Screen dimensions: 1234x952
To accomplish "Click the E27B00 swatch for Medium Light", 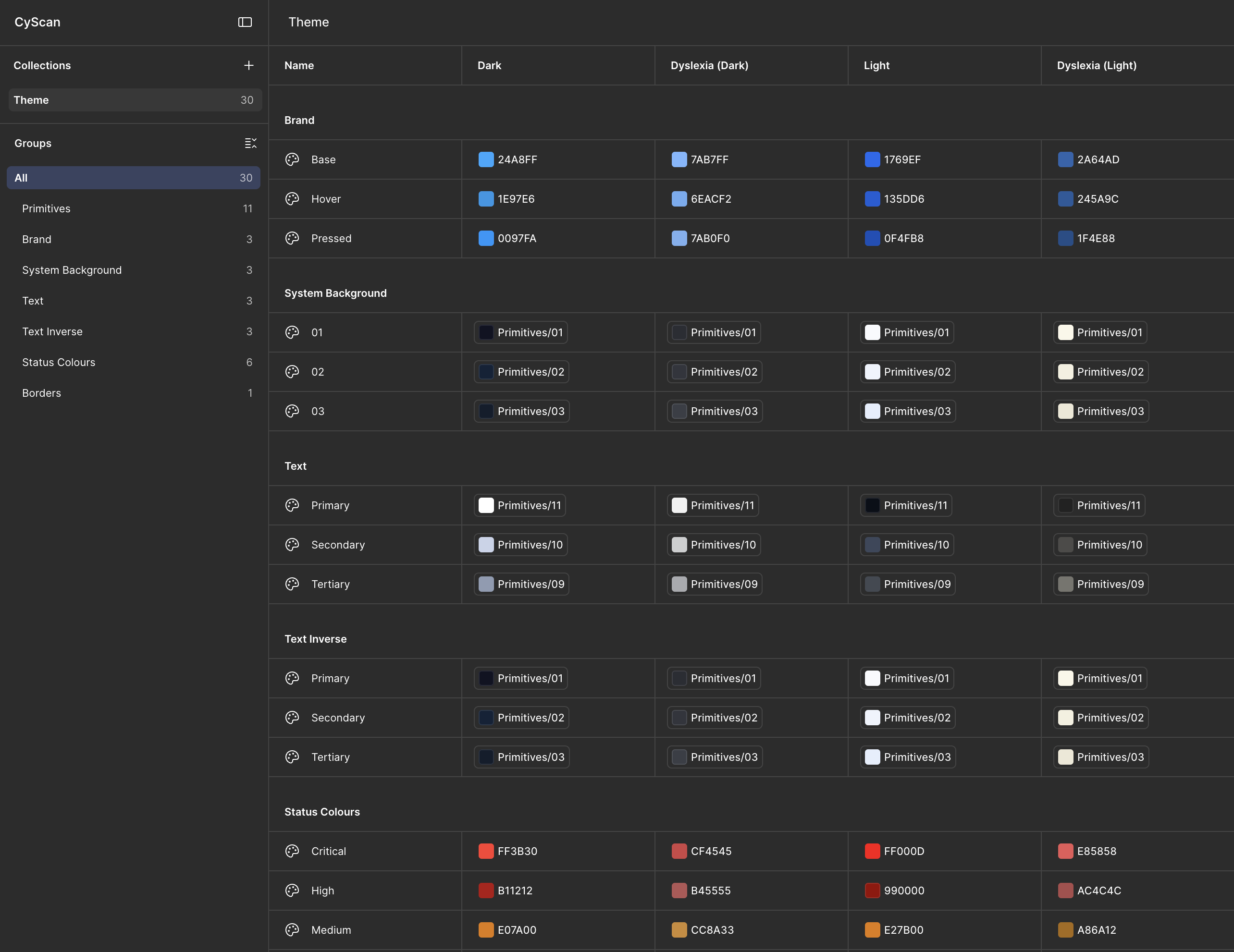I will coord(872,930).
